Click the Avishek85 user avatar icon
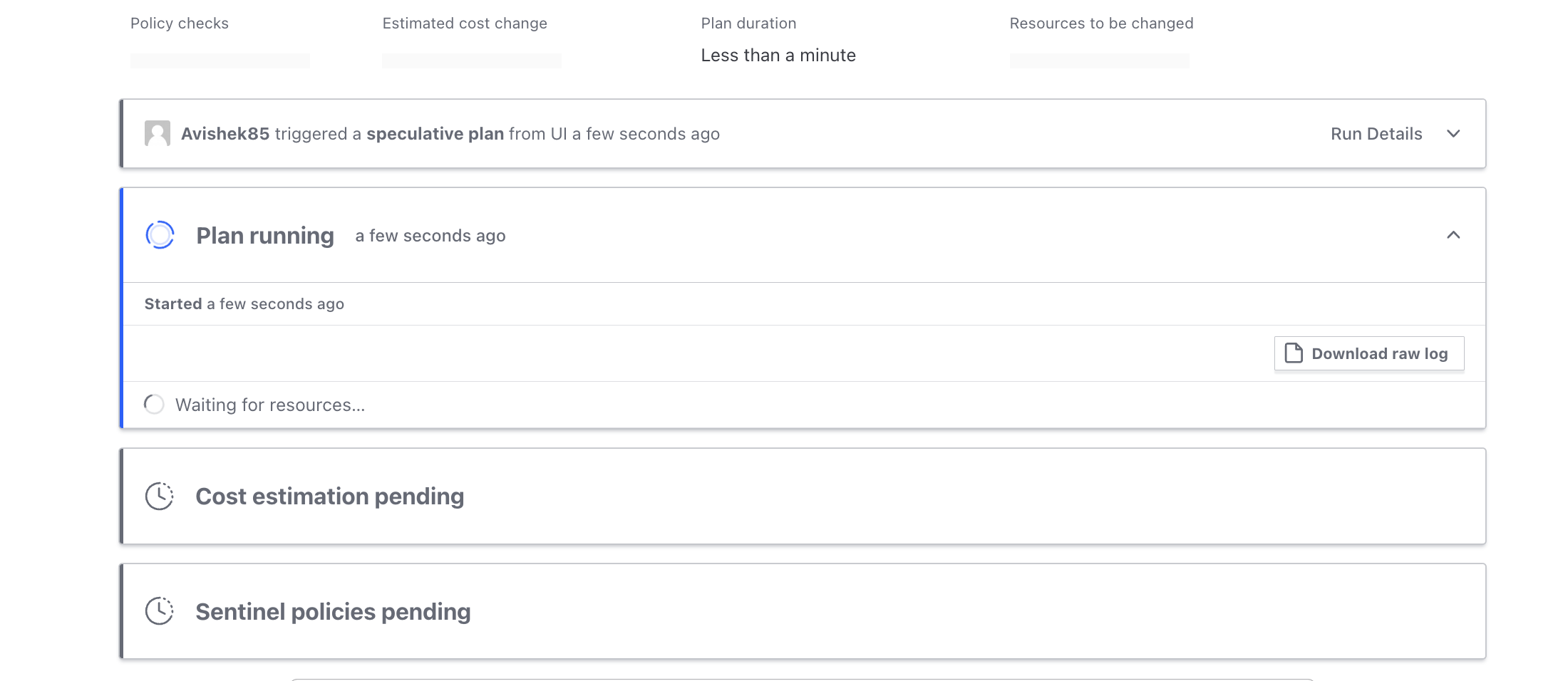The height and width of the screenshot is (681, 1568). [x=157, y=133]
